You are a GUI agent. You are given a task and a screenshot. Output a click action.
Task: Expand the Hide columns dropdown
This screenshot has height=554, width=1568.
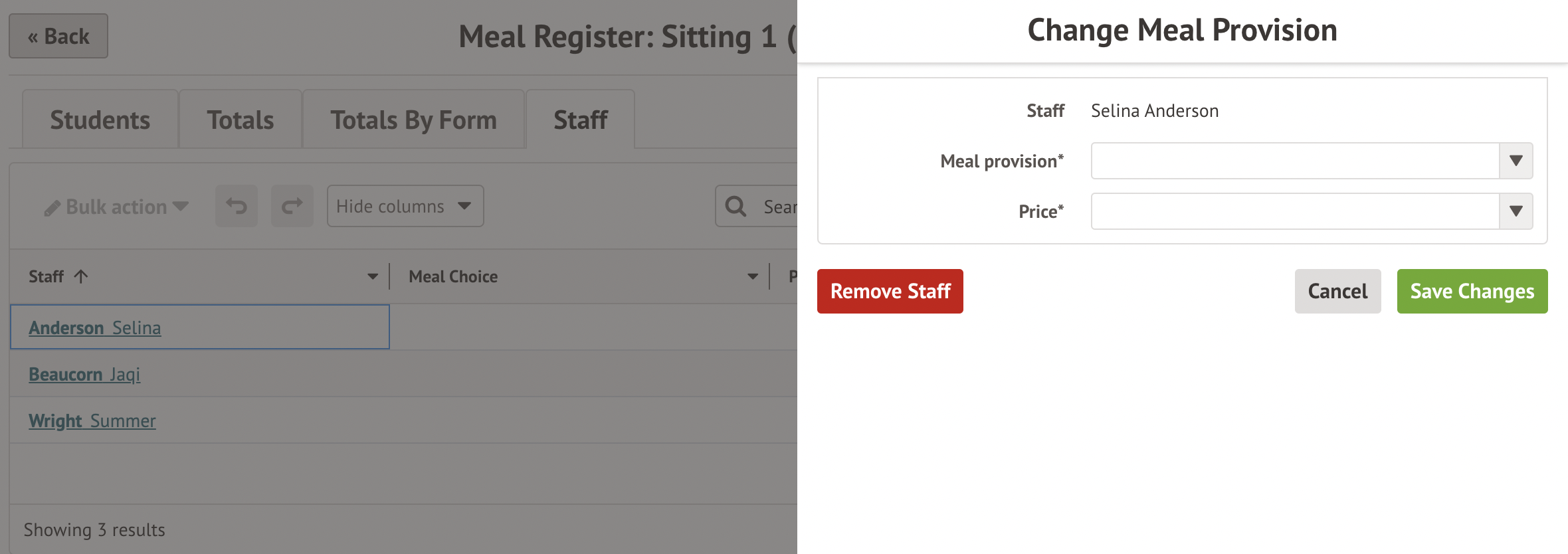(405, 207)
